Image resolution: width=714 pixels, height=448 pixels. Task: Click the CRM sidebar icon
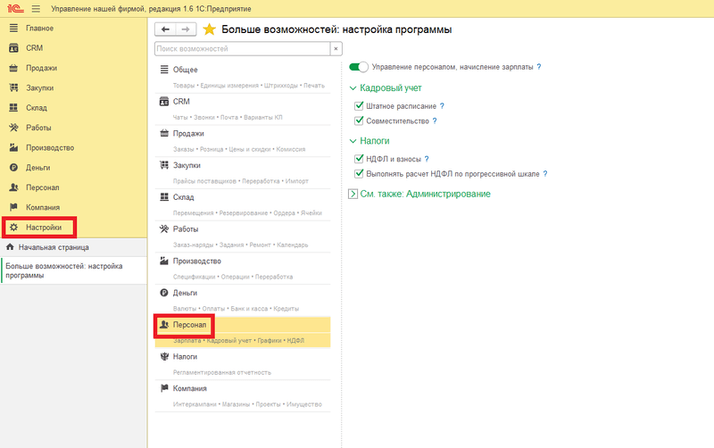[14, 48]
